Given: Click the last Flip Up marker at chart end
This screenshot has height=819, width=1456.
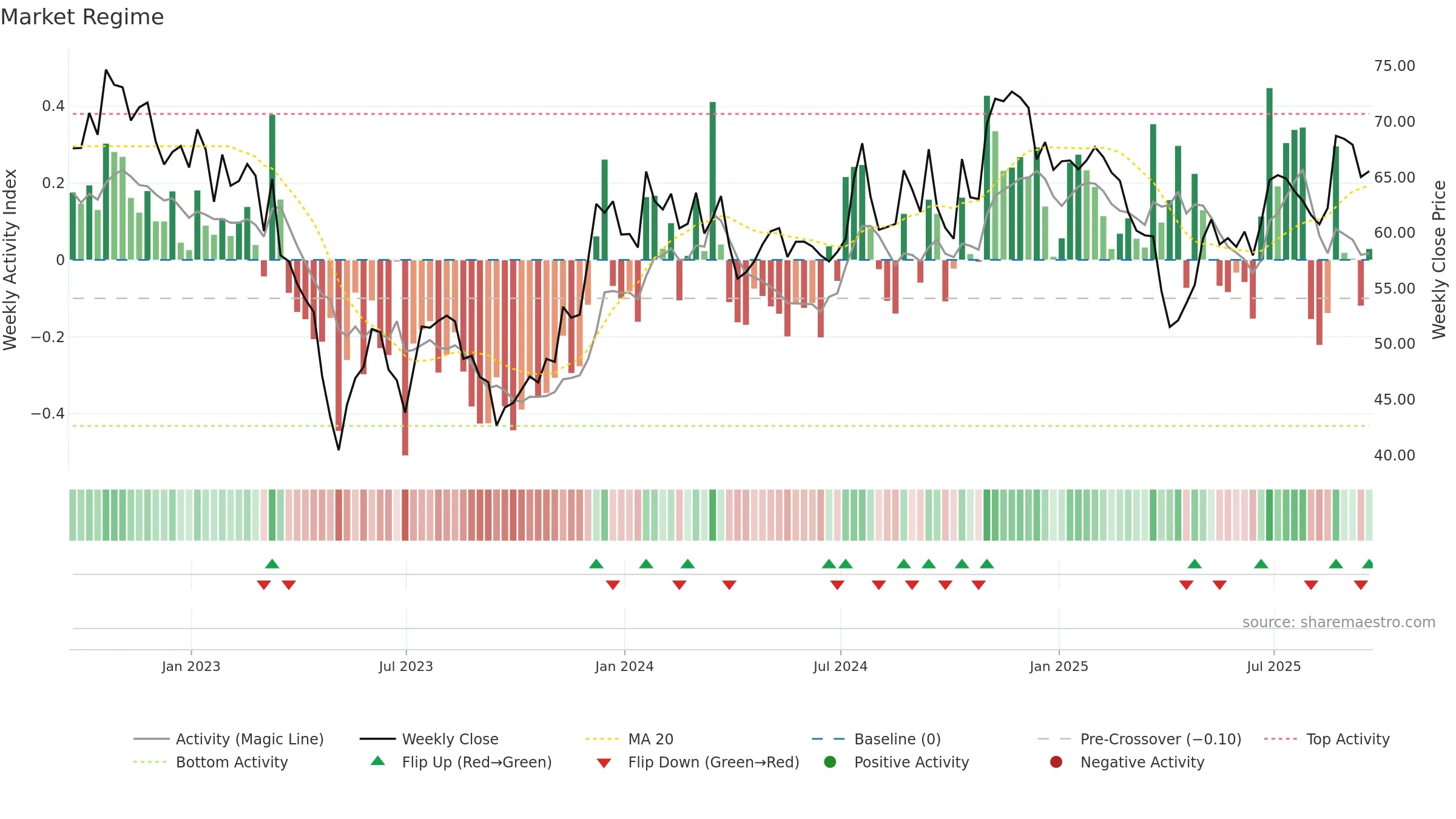Looking at the screenshot, I should pyautogui.click(x=1367, y=564).
